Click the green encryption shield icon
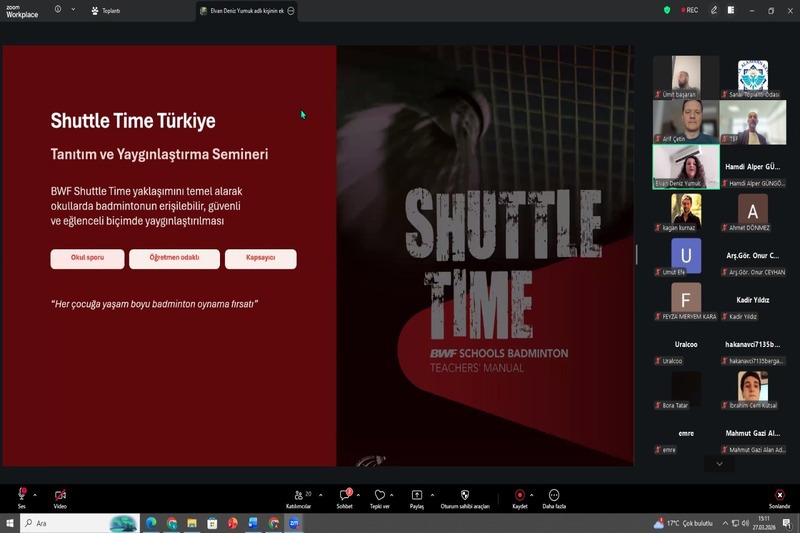Viewport: 800px width, 533px height. 667,10
